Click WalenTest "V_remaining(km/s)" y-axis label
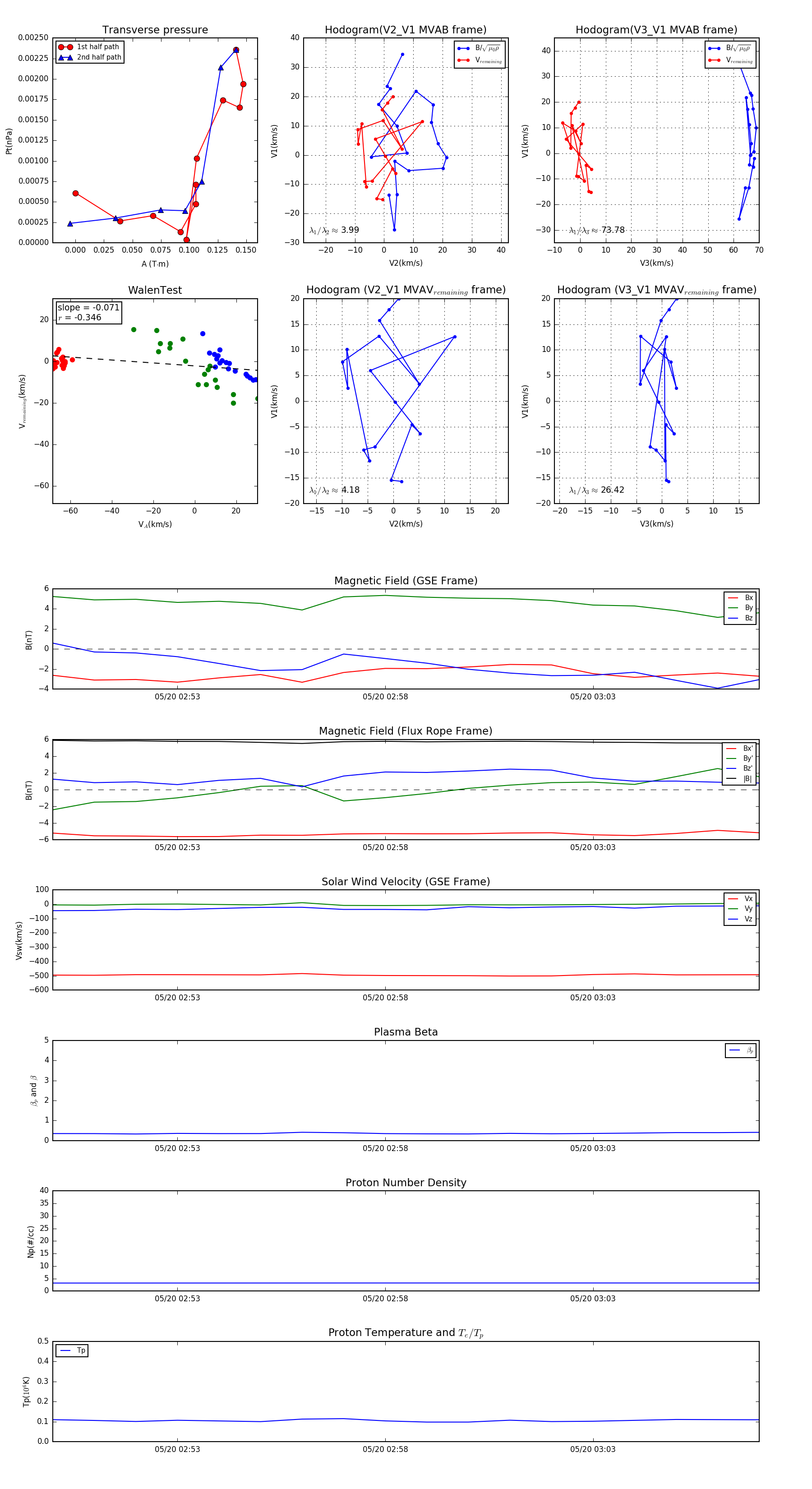The image size is (812, 1489). [x=23, y=401]
